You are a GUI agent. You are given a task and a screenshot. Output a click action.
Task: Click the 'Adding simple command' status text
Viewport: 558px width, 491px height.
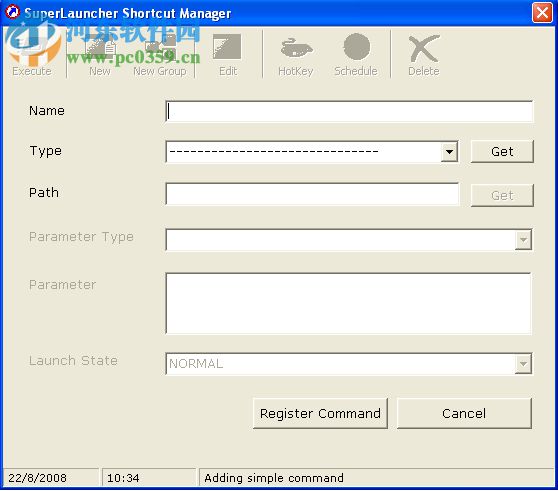point(274,478)
